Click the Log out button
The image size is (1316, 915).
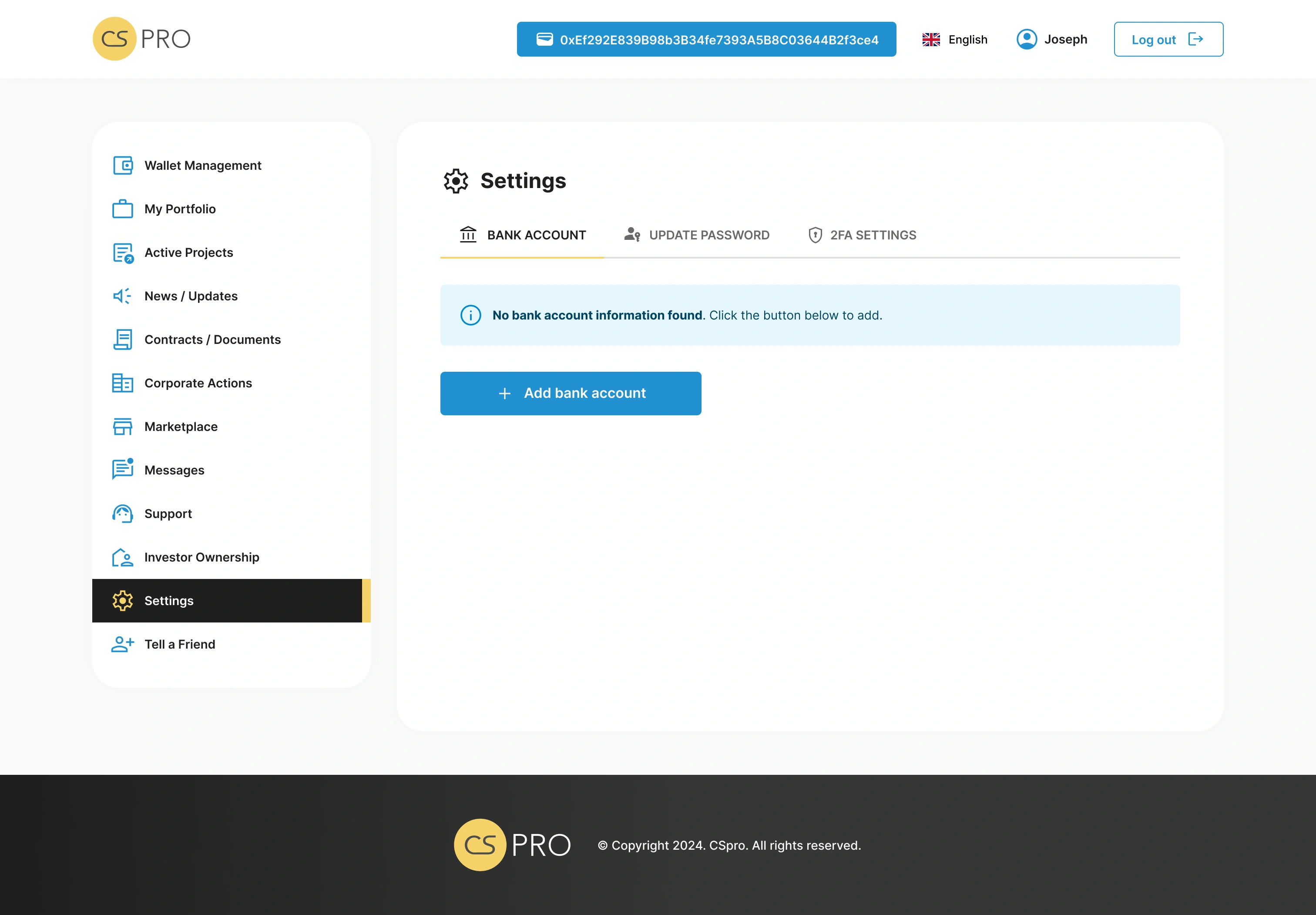1168,40
